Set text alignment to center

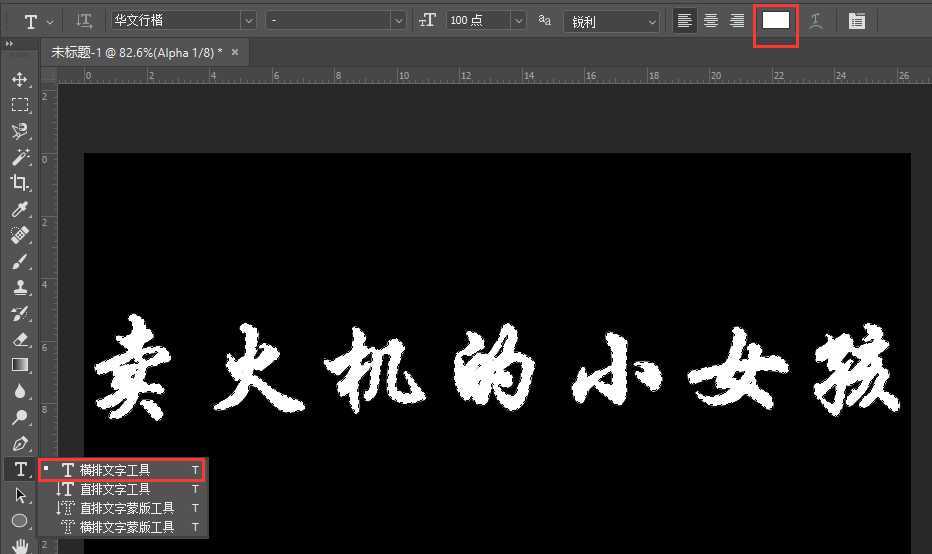[711, 21]
